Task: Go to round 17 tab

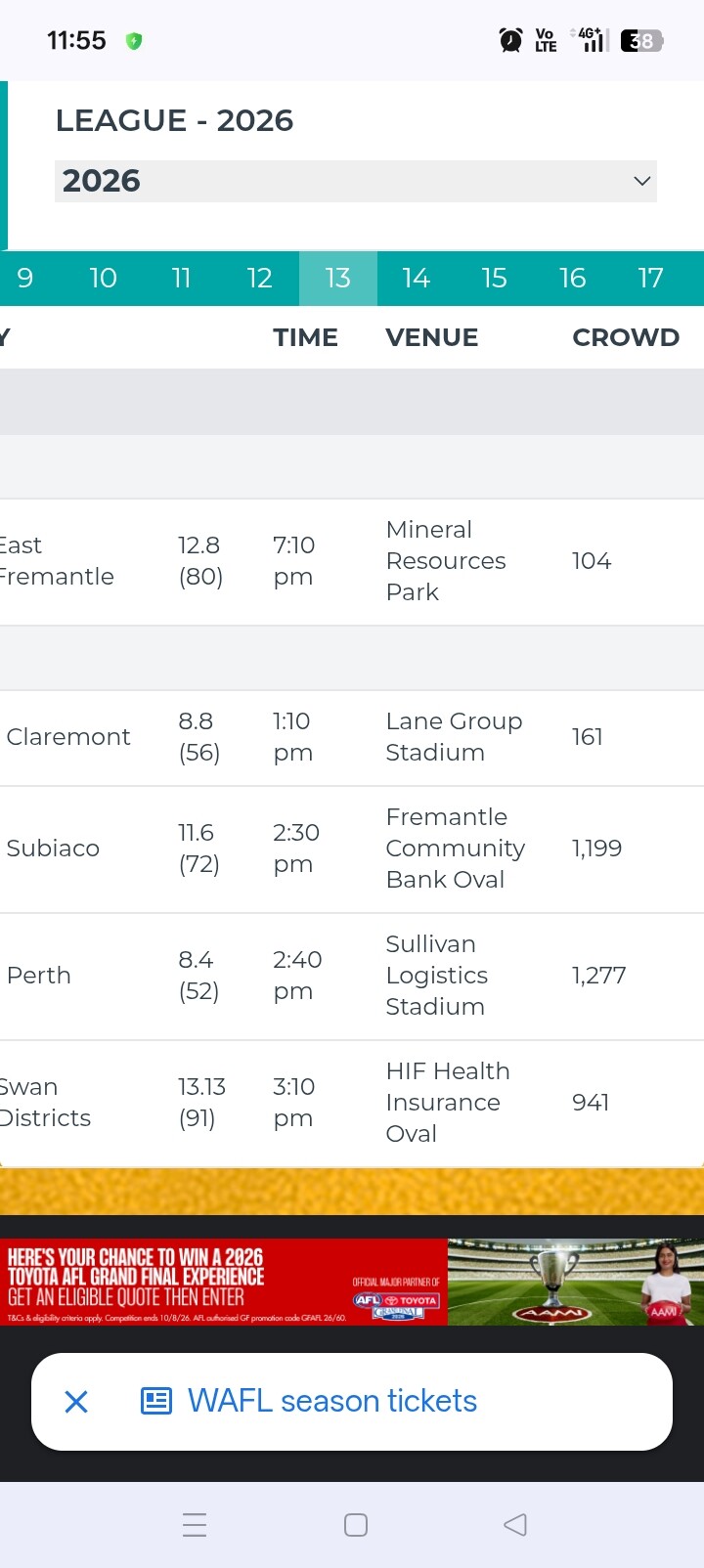Action: [651, 279]
